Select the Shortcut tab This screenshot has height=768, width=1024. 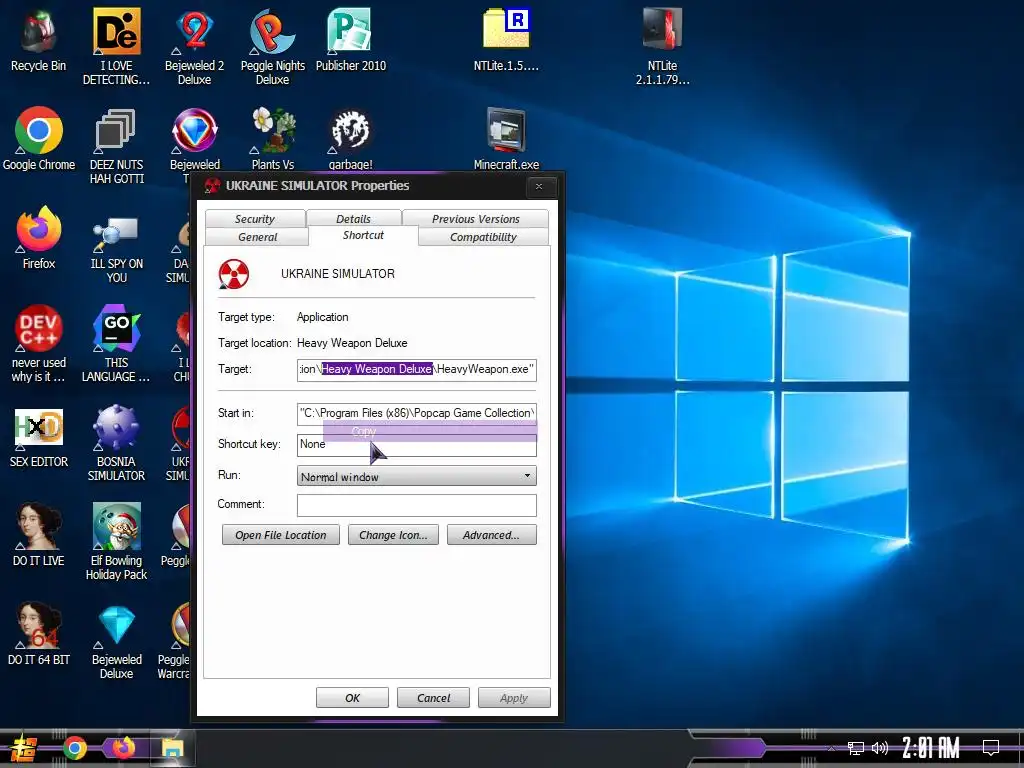tap(363, 235)
